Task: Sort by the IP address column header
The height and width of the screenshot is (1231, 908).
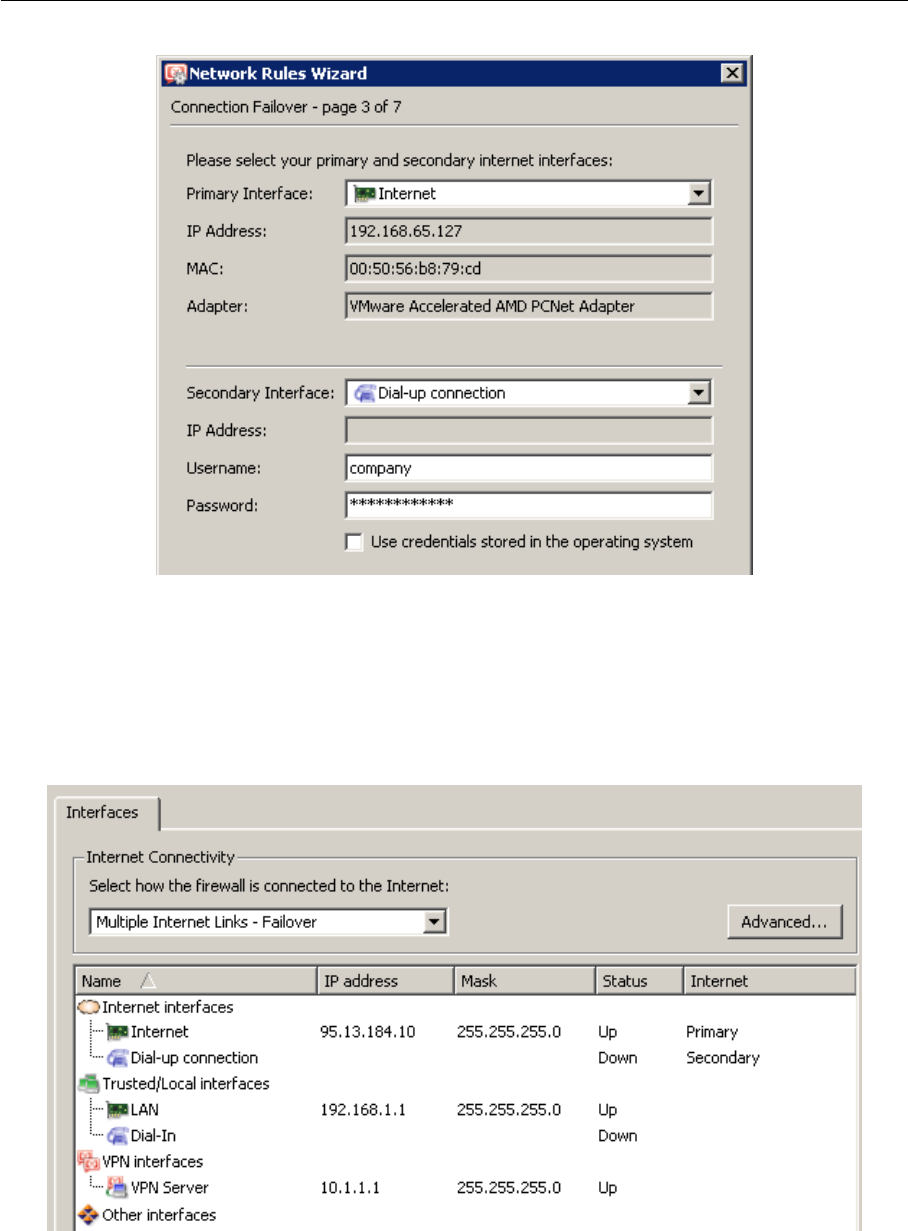Action: click(x=384, y=981)
